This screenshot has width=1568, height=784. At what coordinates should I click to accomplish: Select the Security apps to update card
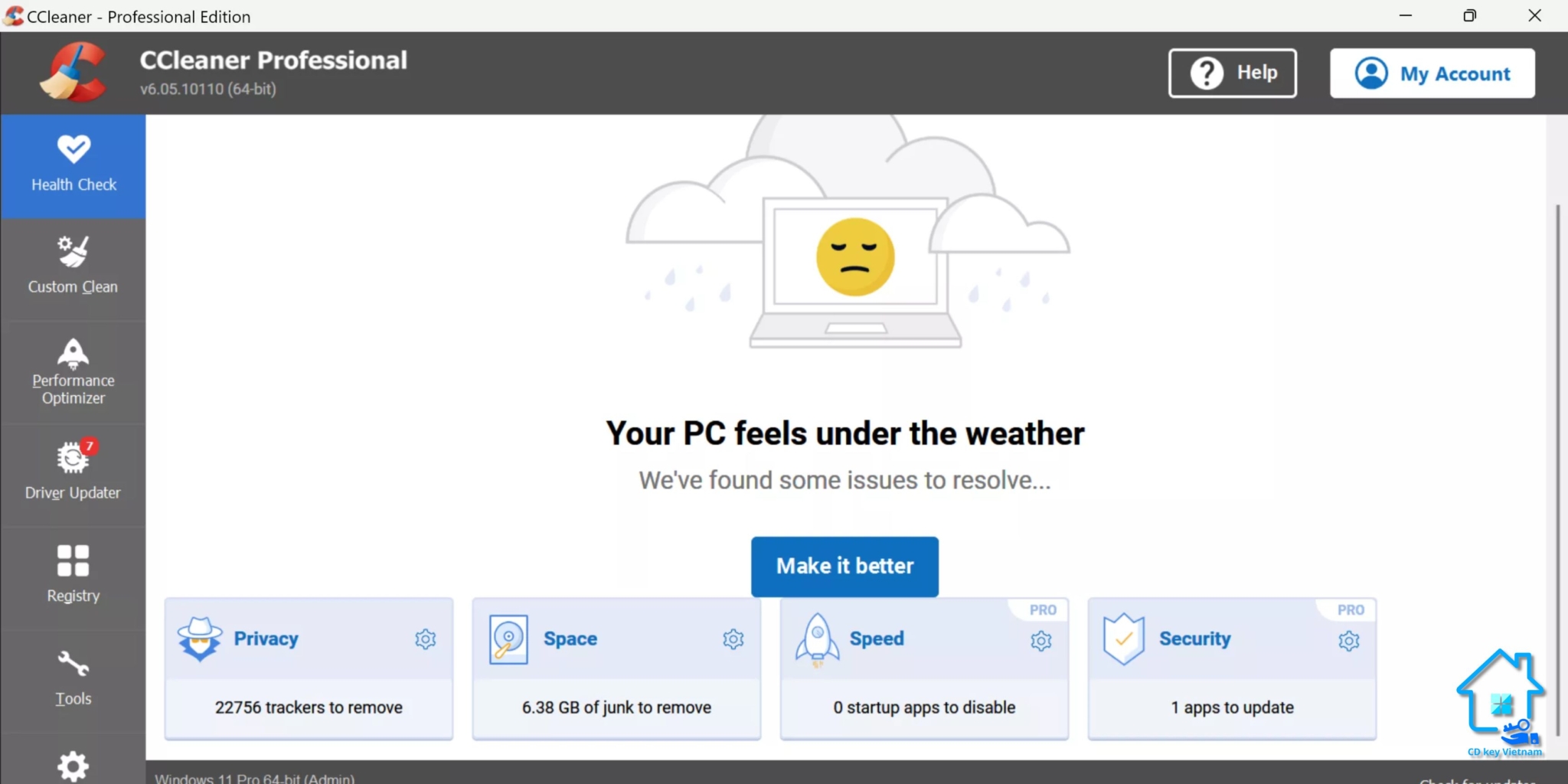click(x=1232, y=707)
